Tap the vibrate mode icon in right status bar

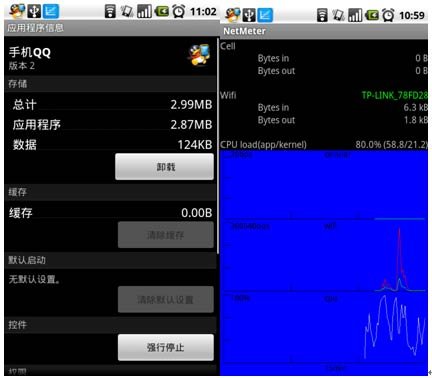click(x=338, y=15)
